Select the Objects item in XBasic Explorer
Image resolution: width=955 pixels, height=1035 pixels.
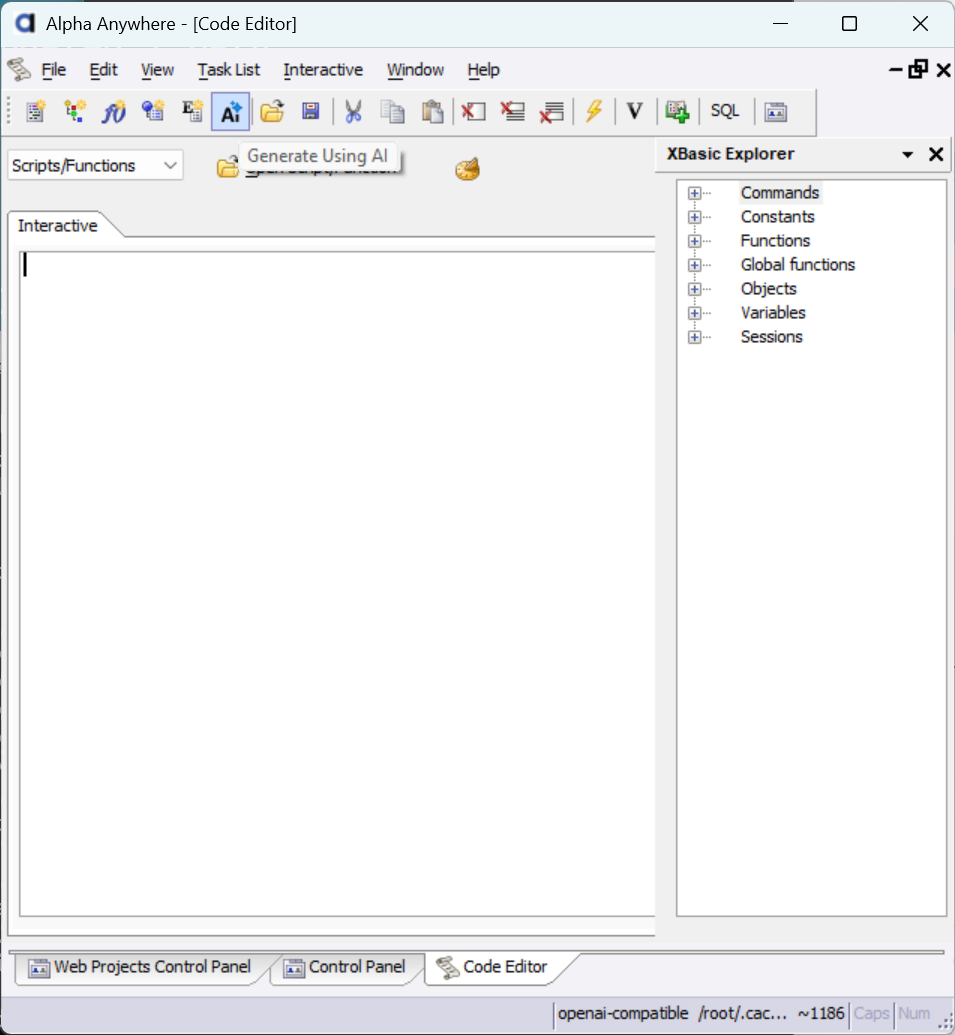pyautogui.click(x=768, y=288)
